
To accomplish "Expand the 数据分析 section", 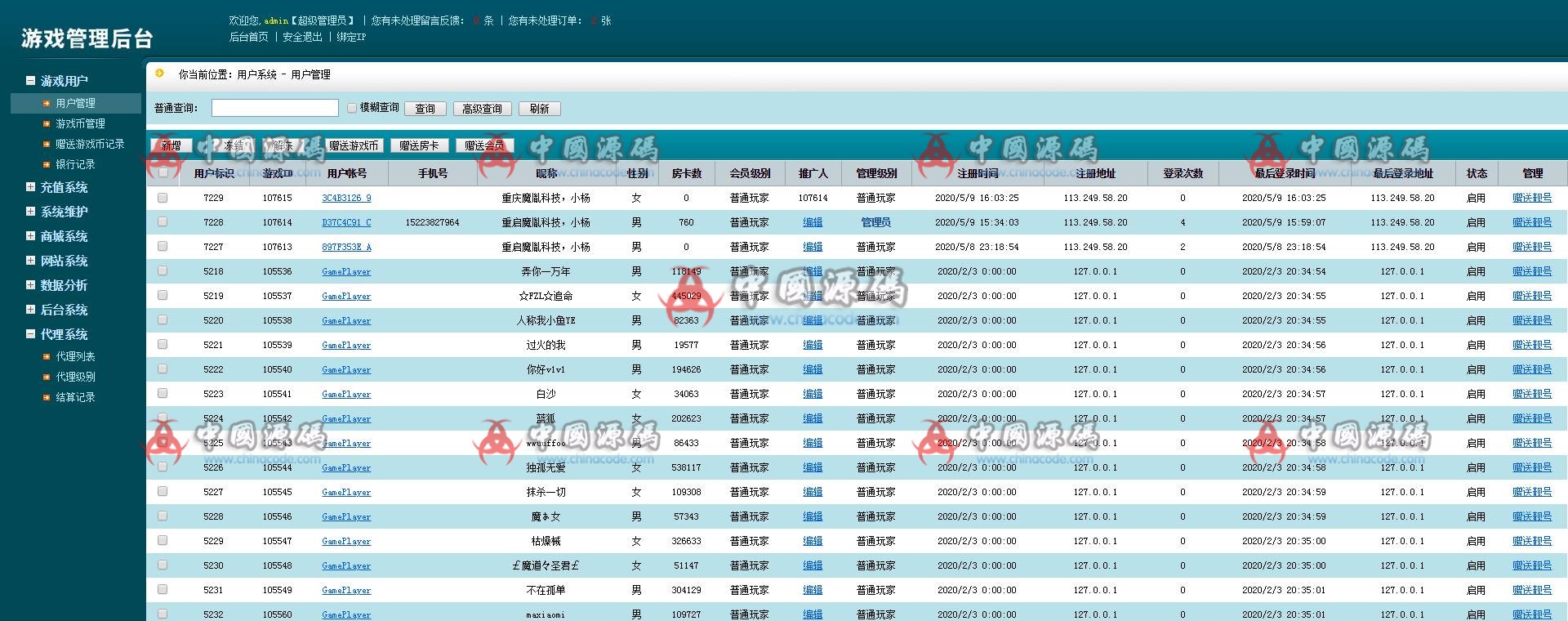I will pyautogui.click(x=30, y=284).
